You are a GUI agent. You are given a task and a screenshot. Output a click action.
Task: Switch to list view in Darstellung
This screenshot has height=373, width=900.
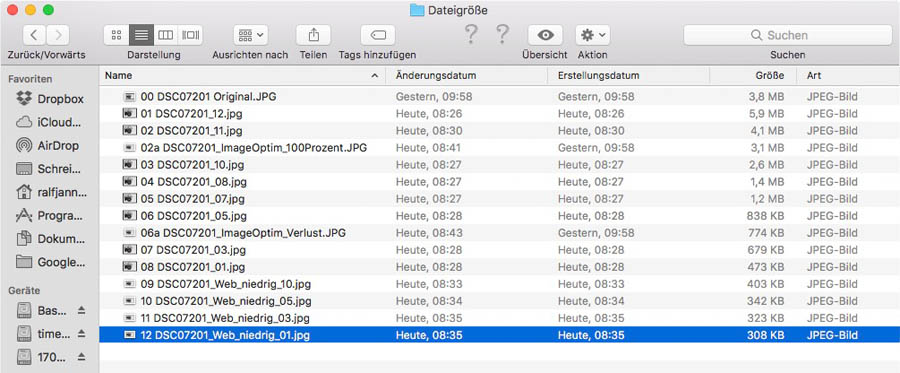pyautogui.click(x=141, y=36)
